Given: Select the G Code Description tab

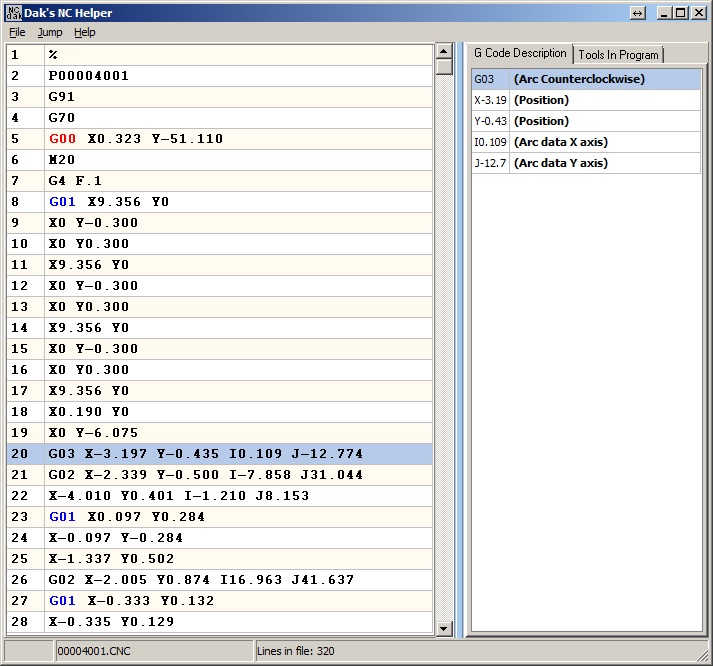Looking at the screenshot, I should (520, 54).
